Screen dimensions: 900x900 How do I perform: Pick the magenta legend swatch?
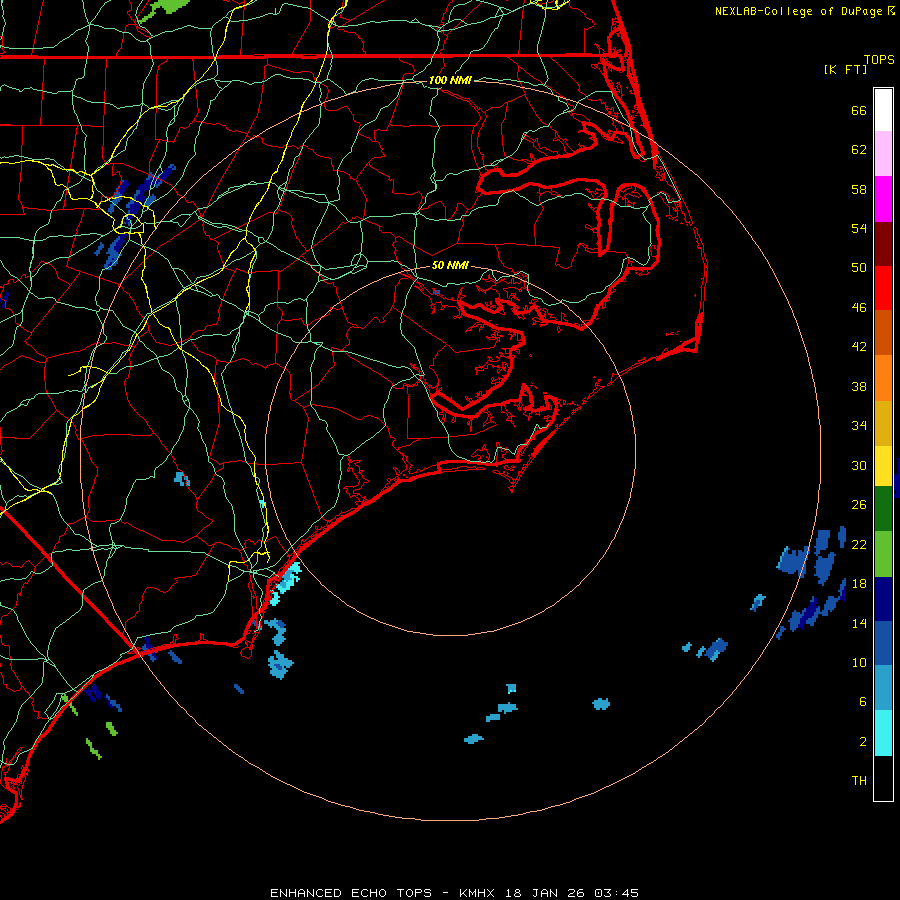point(883,199)
